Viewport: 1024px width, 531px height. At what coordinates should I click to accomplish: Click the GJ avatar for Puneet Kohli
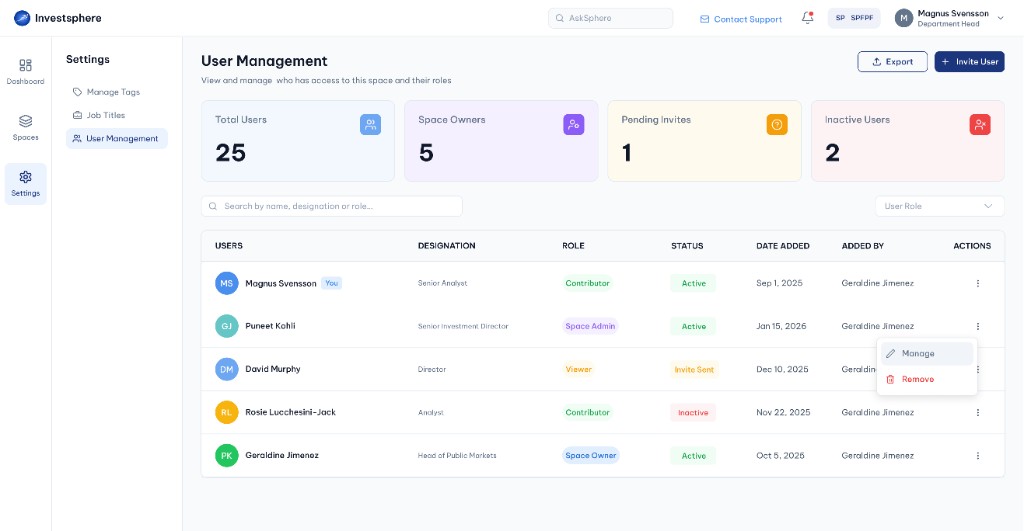pyautogui.click(x=227, y=326)
